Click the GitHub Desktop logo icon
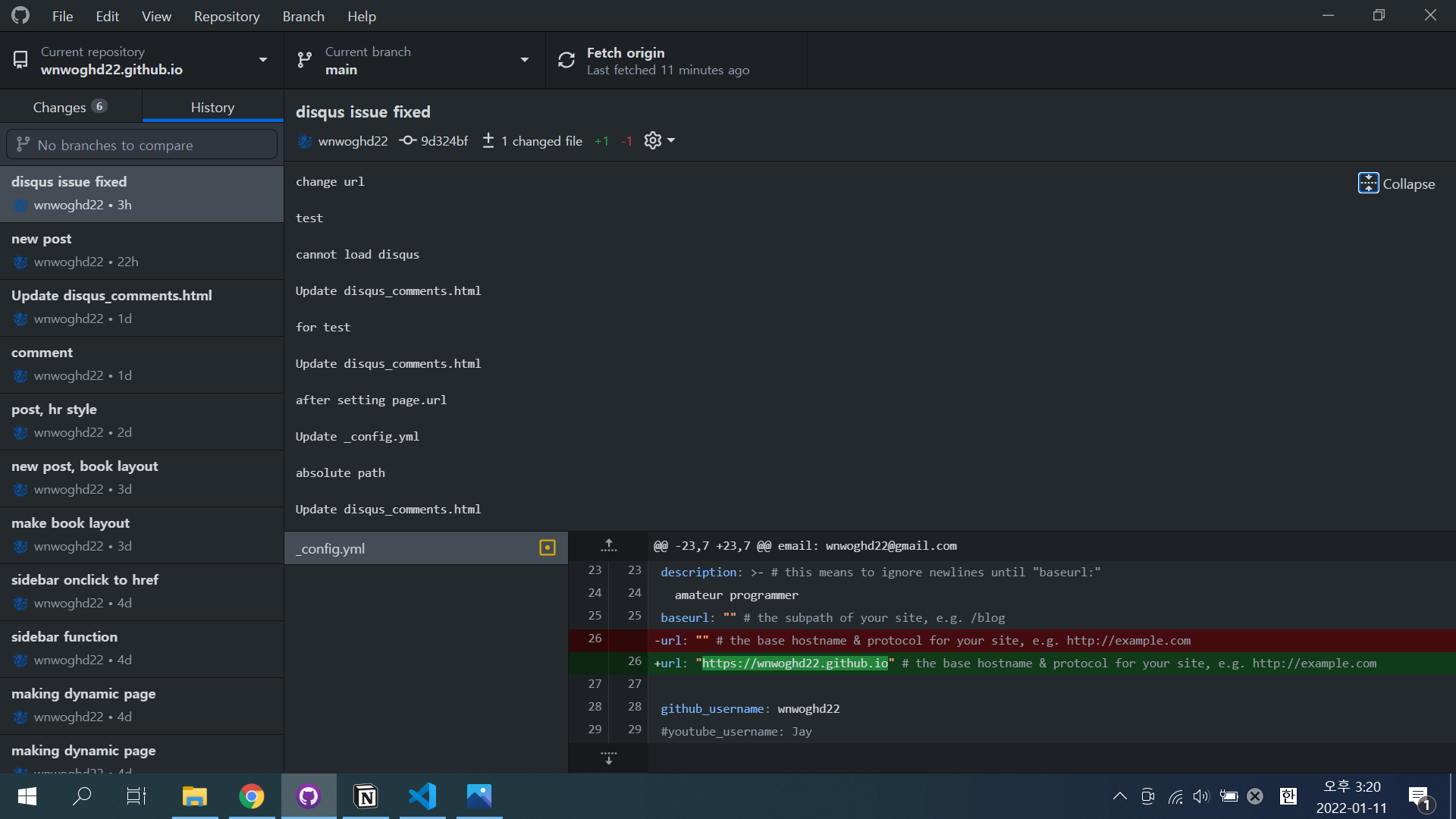Screen dimensions: 1456x819 (20, 15)
